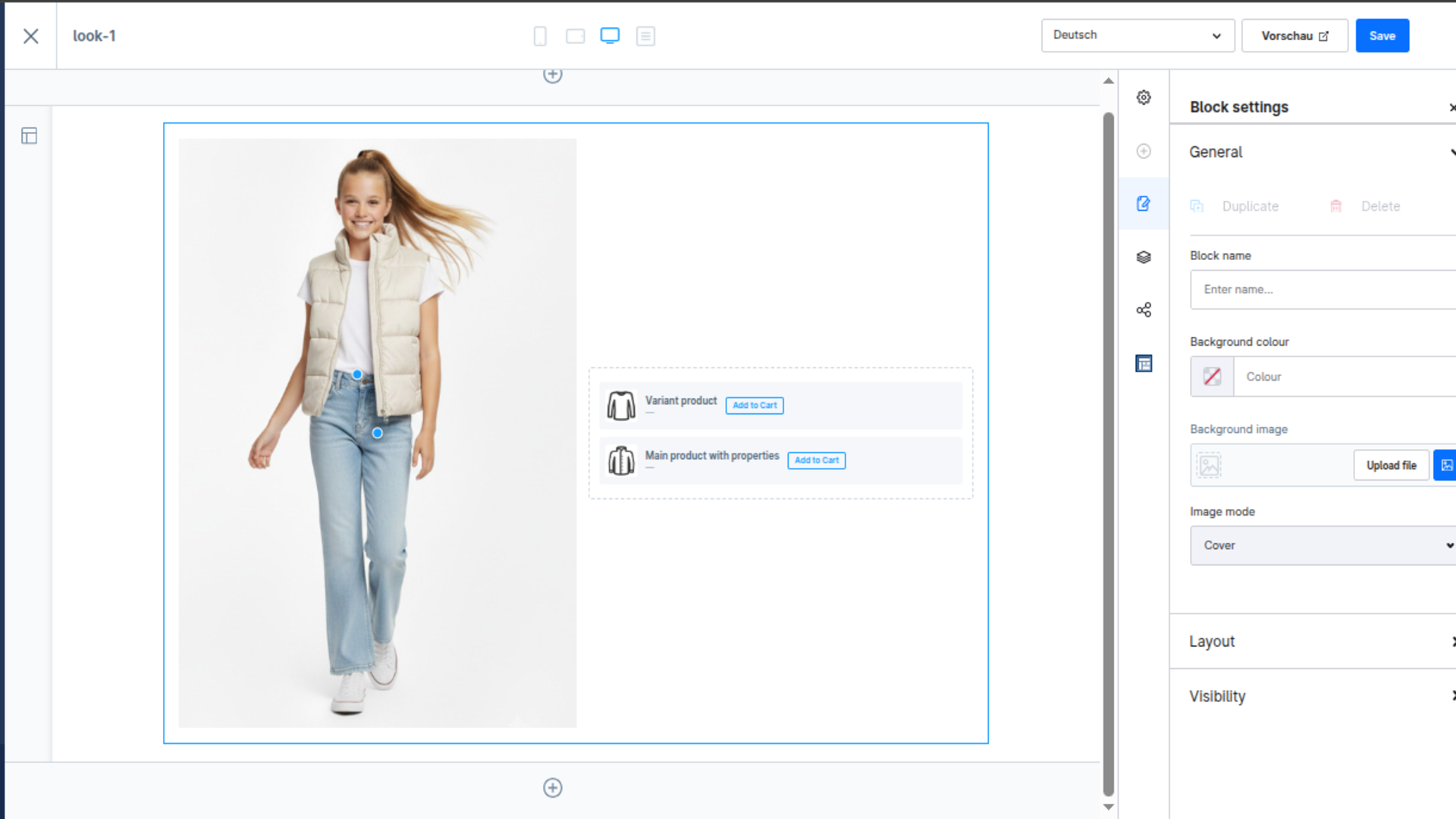Open layers navigator sidebar icon
Image resolution: width=1456 pixels, height=819 pixels.
click(x=1144, y=257)
